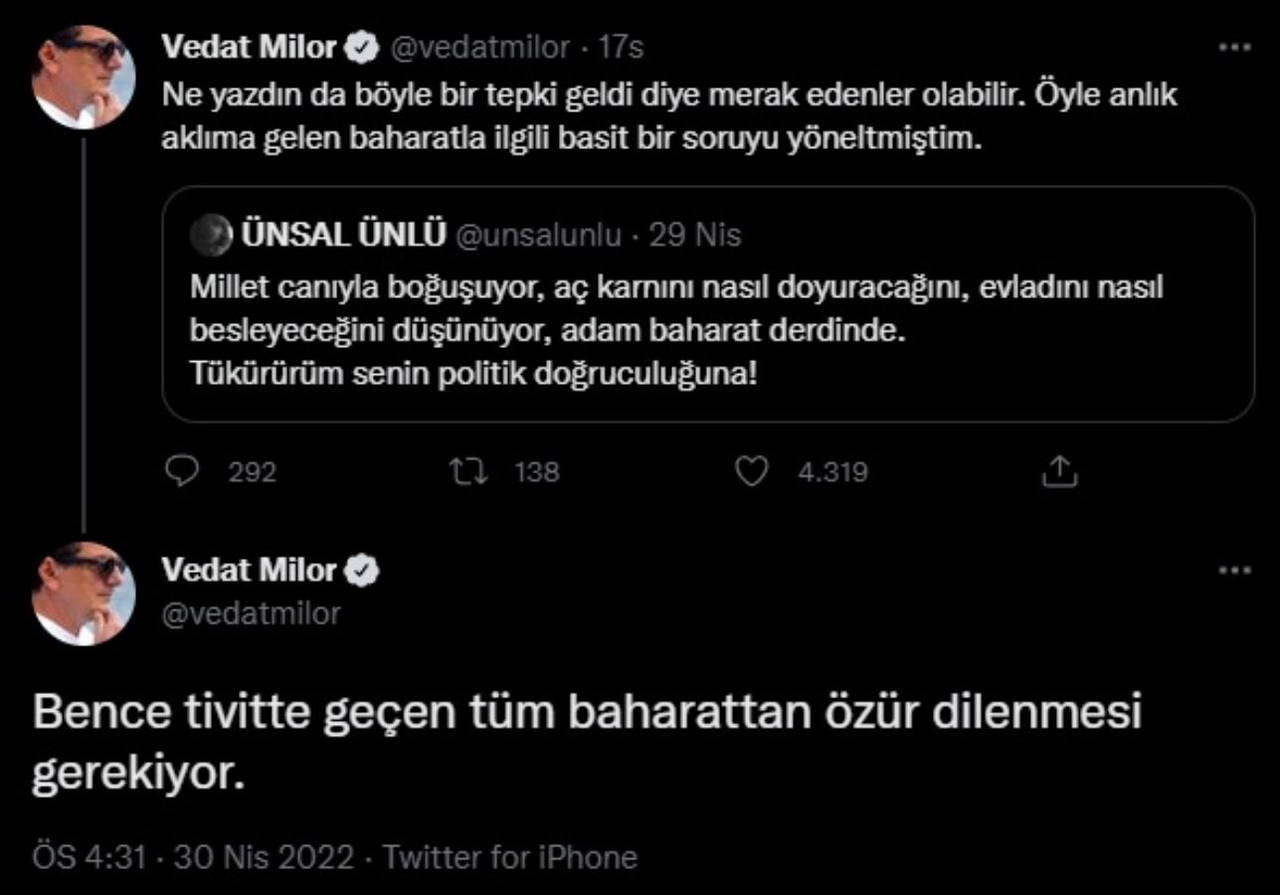Open top Vedat Milor profile picture
The image size is (1280, 895).
pos(84,78)
